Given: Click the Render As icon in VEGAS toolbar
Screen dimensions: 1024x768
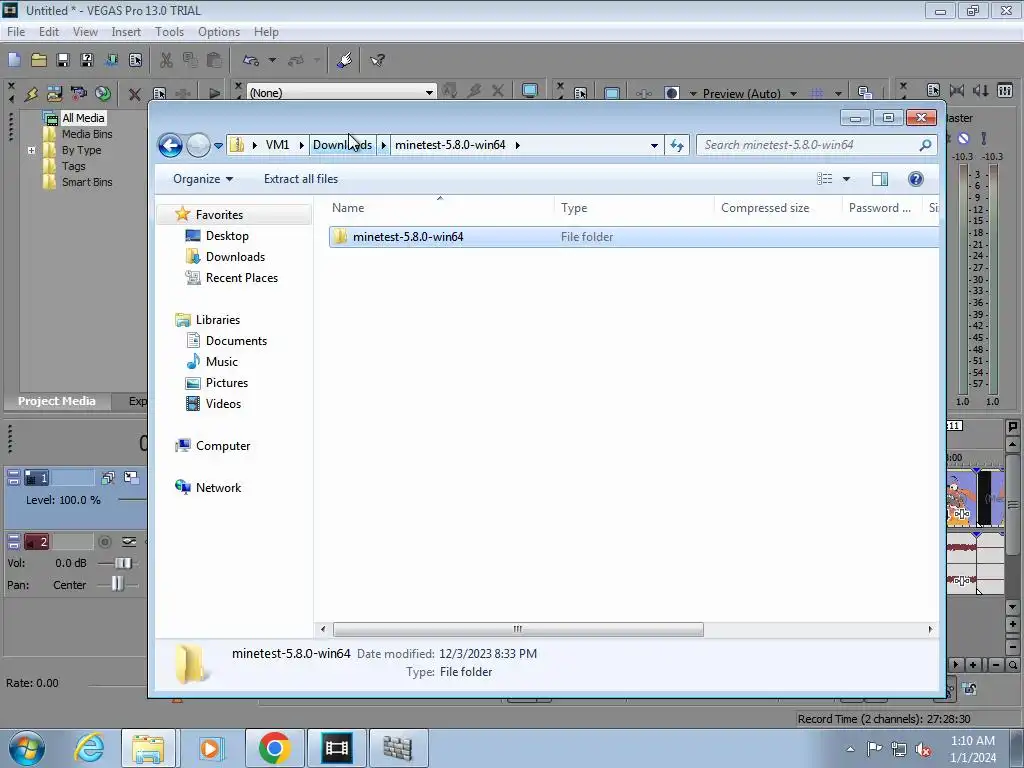Looking at the screenshot, I should [x=111, y=60].
